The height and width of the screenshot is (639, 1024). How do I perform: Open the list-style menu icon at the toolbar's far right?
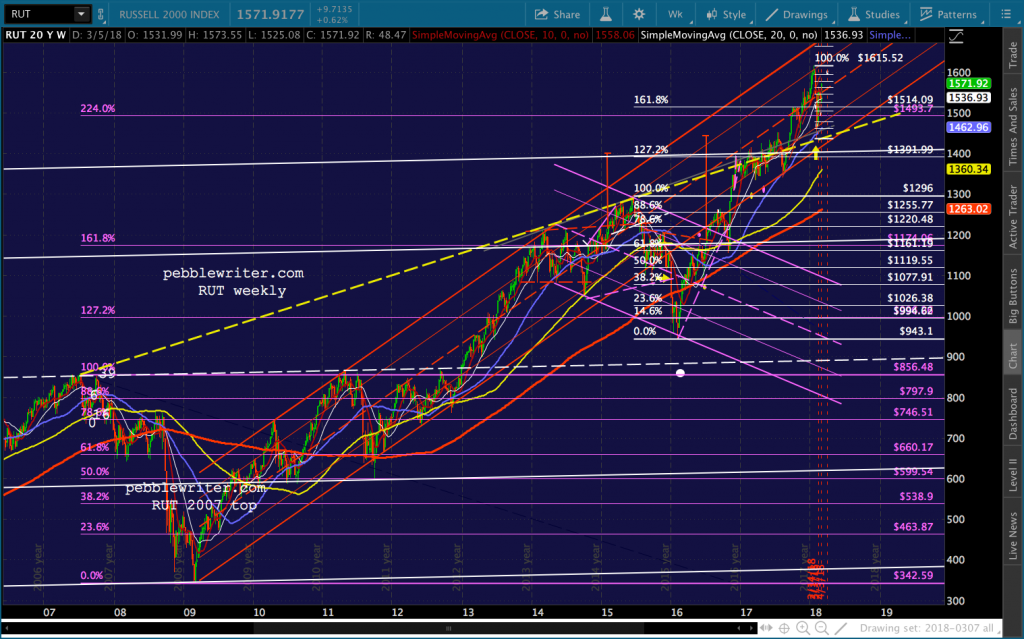tap(1006, 14)
